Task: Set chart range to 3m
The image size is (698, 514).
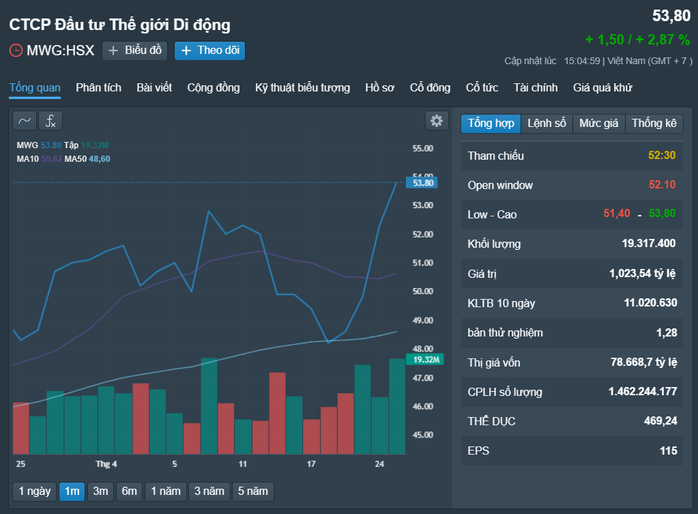Action: (101, 491)
